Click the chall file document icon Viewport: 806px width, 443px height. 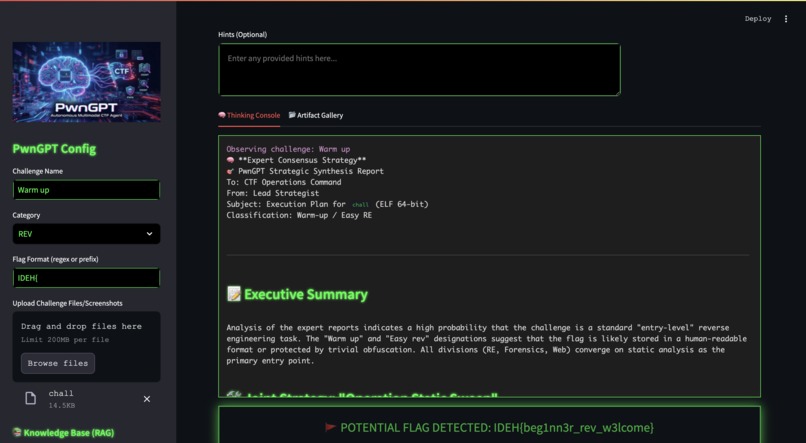pyautogui.click(x=31, y=398)
